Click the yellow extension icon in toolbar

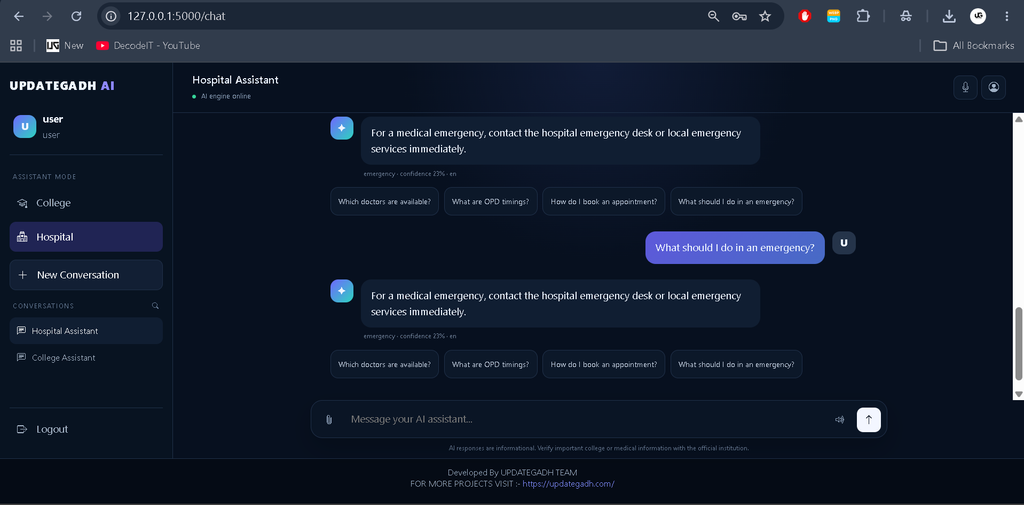click(833, 16)
